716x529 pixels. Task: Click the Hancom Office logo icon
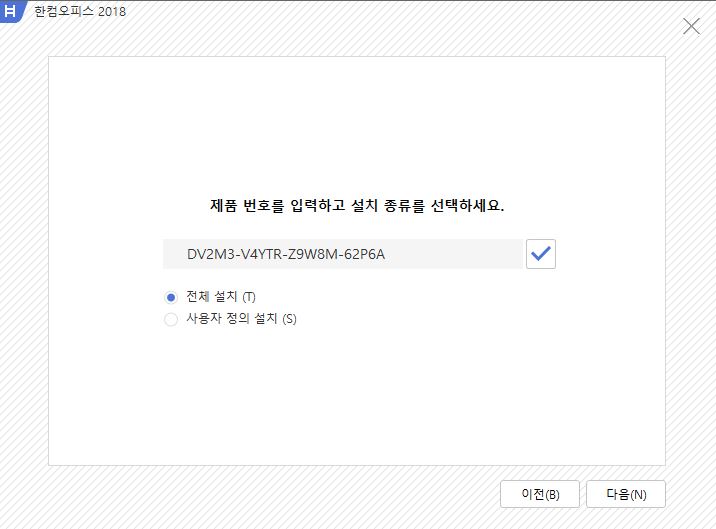point(12,11)
